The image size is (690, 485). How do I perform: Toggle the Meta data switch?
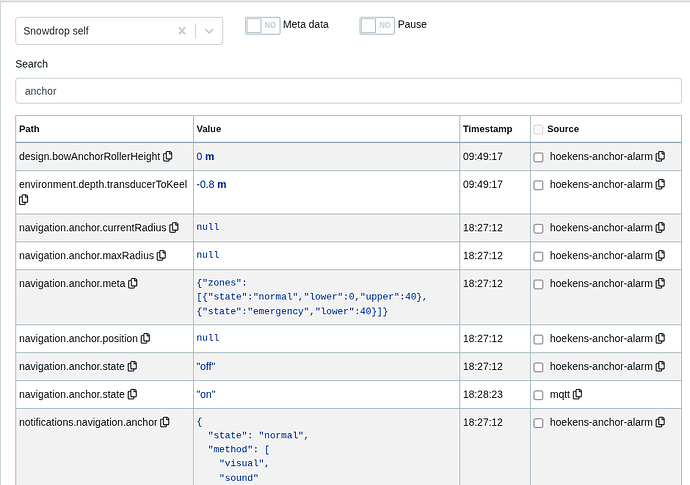(262, 25)
